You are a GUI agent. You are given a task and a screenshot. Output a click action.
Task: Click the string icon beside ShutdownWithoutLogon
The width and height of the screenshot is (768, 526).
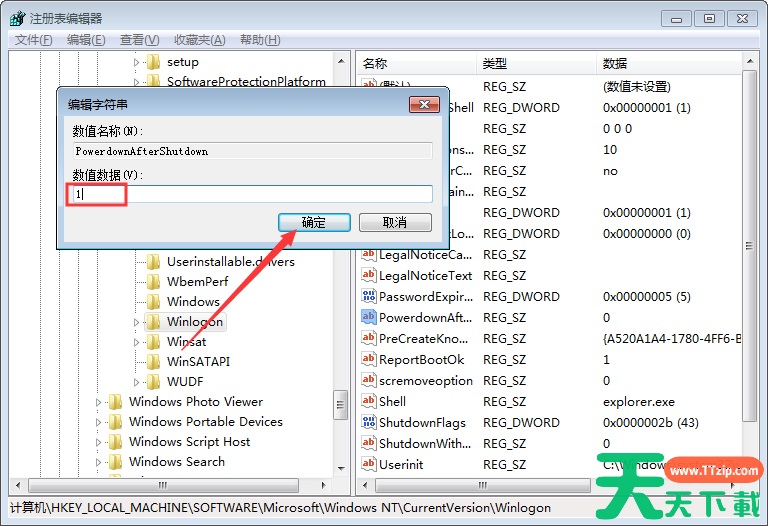(368, 443)
